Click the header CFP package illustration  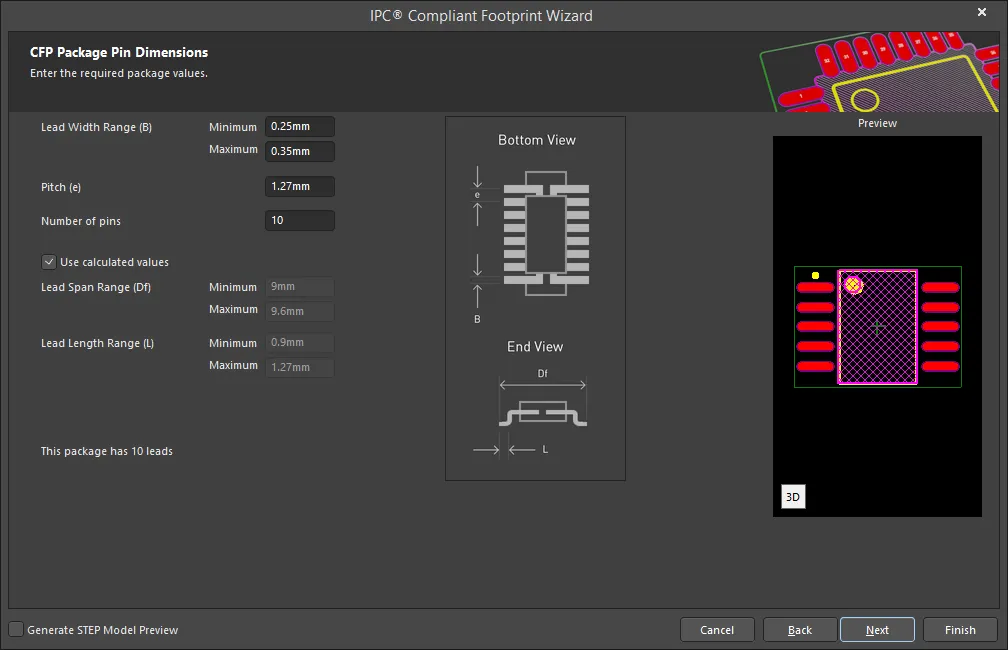point(879,71)
